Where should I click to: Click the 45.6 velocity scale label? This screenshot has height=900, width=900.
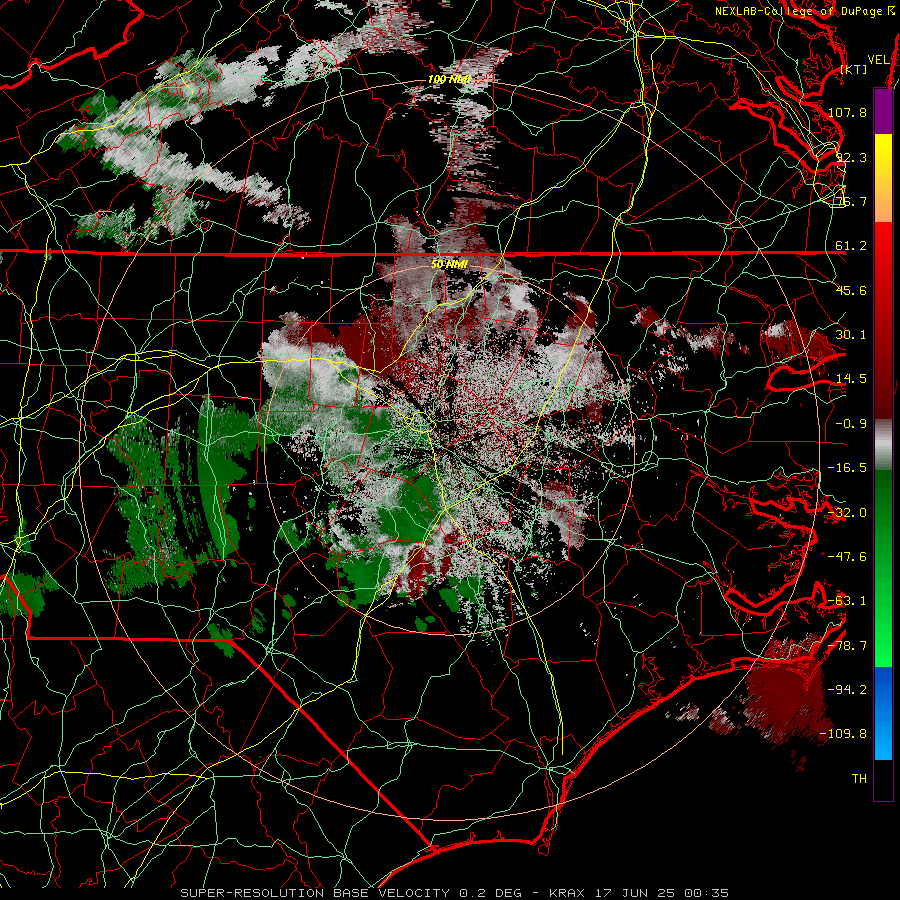[x=851, y=290]
